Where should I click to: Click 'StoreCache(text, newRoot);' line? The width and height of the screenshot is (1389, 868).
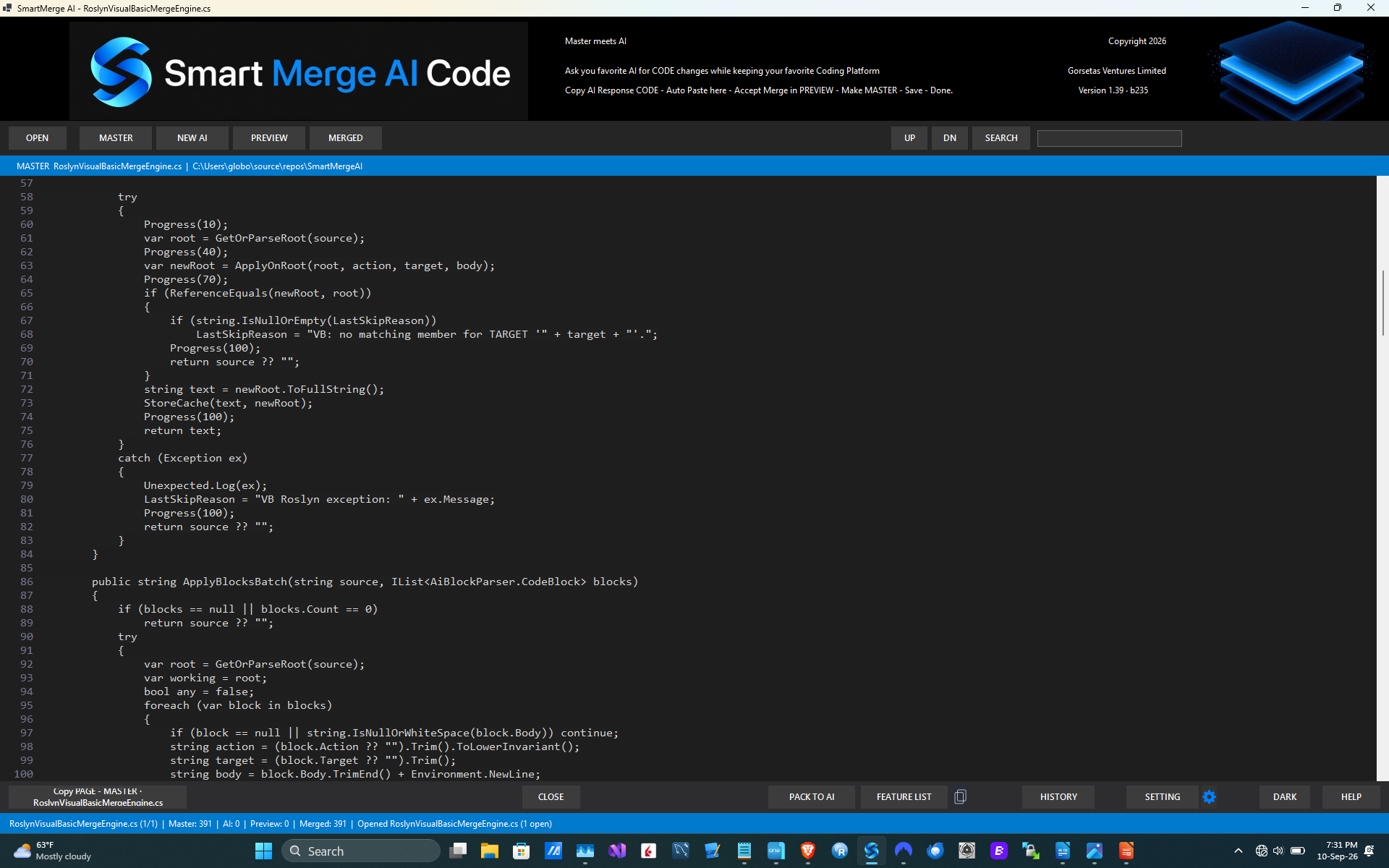tap(228, 403)
